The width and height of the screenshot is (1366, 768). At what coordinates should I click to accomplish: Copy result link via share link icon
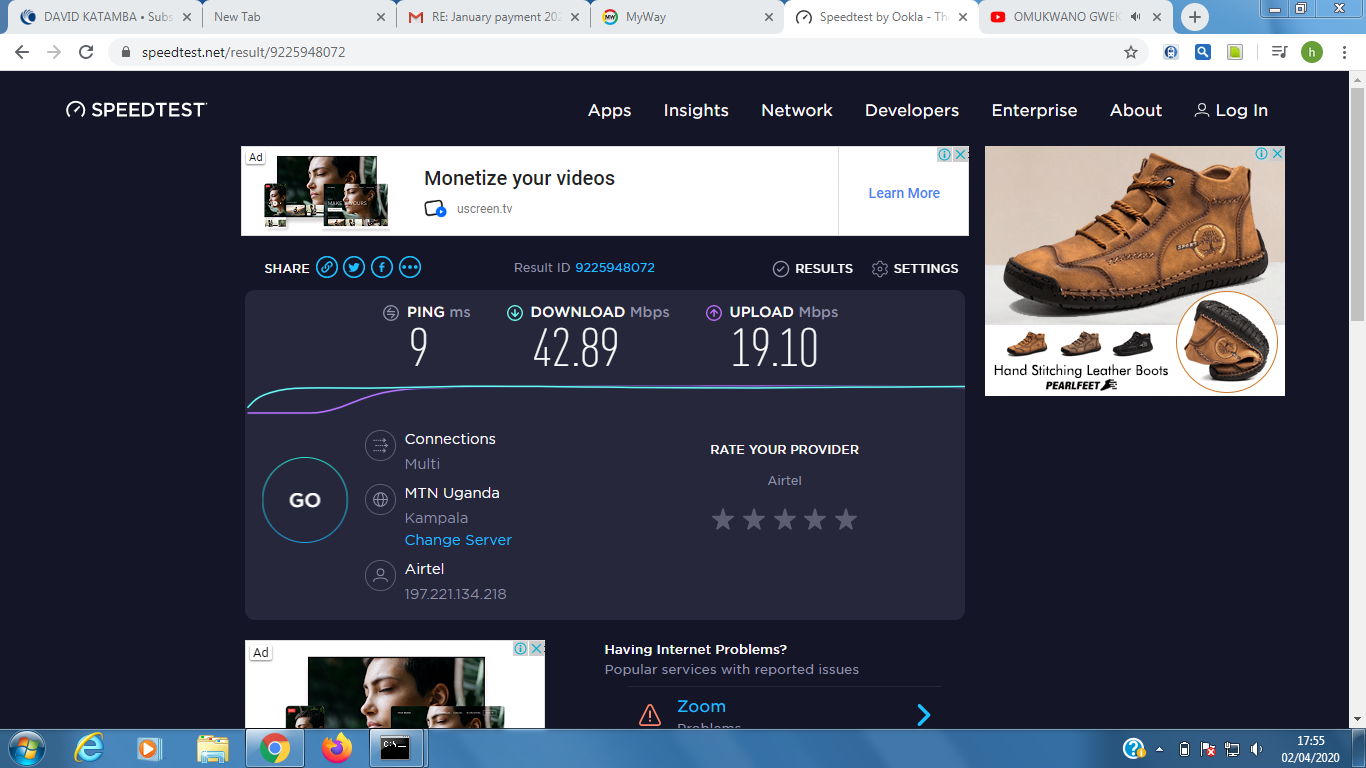tap(327, 267)
